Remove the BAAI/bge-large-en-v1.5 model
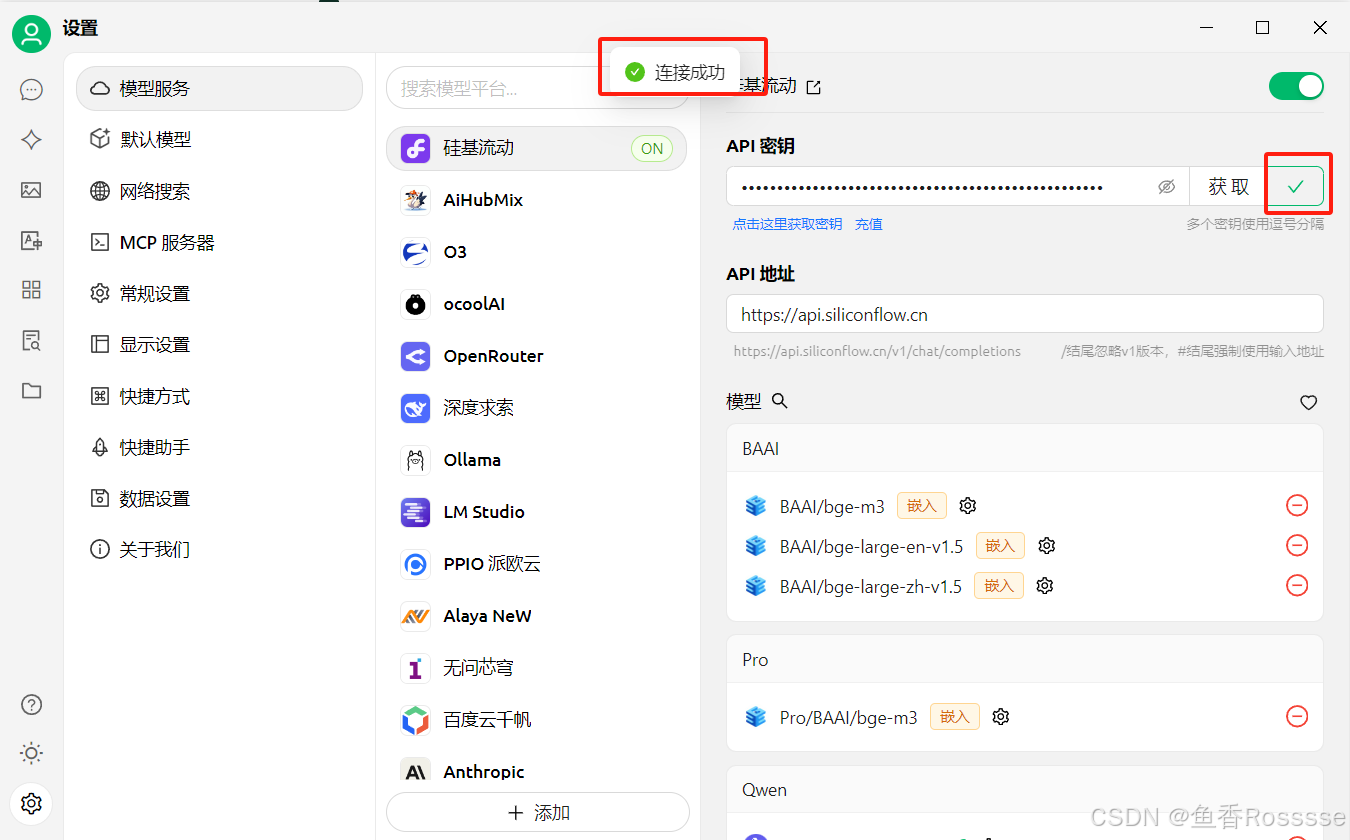 (1297, 545)
